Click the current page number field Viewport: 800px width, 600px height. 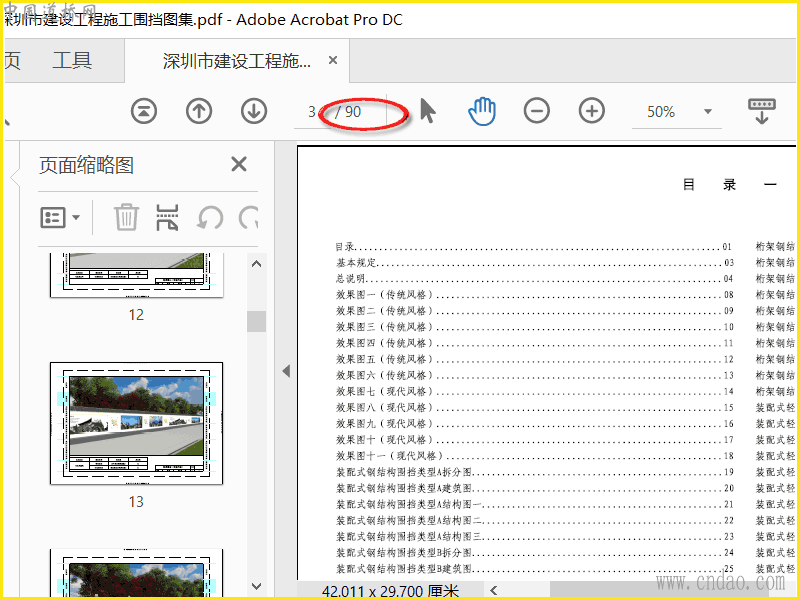pos(311,112)
